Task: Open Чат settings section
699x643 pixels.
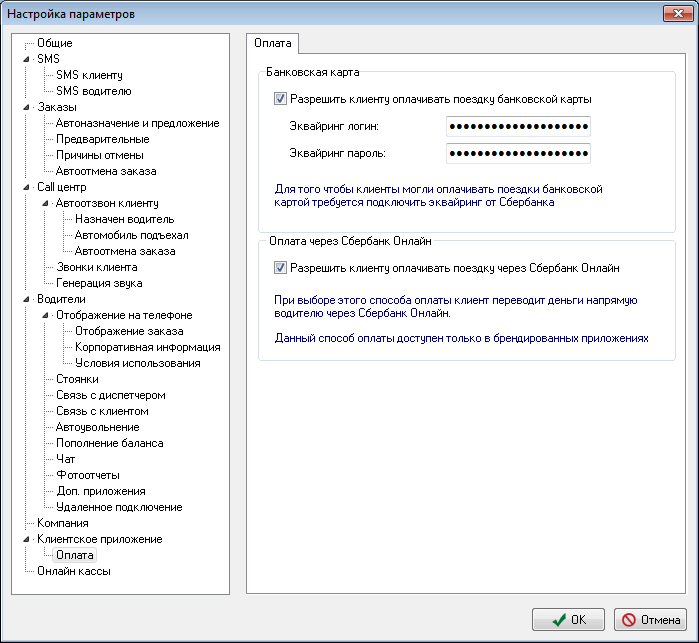Action: point(66,459)
